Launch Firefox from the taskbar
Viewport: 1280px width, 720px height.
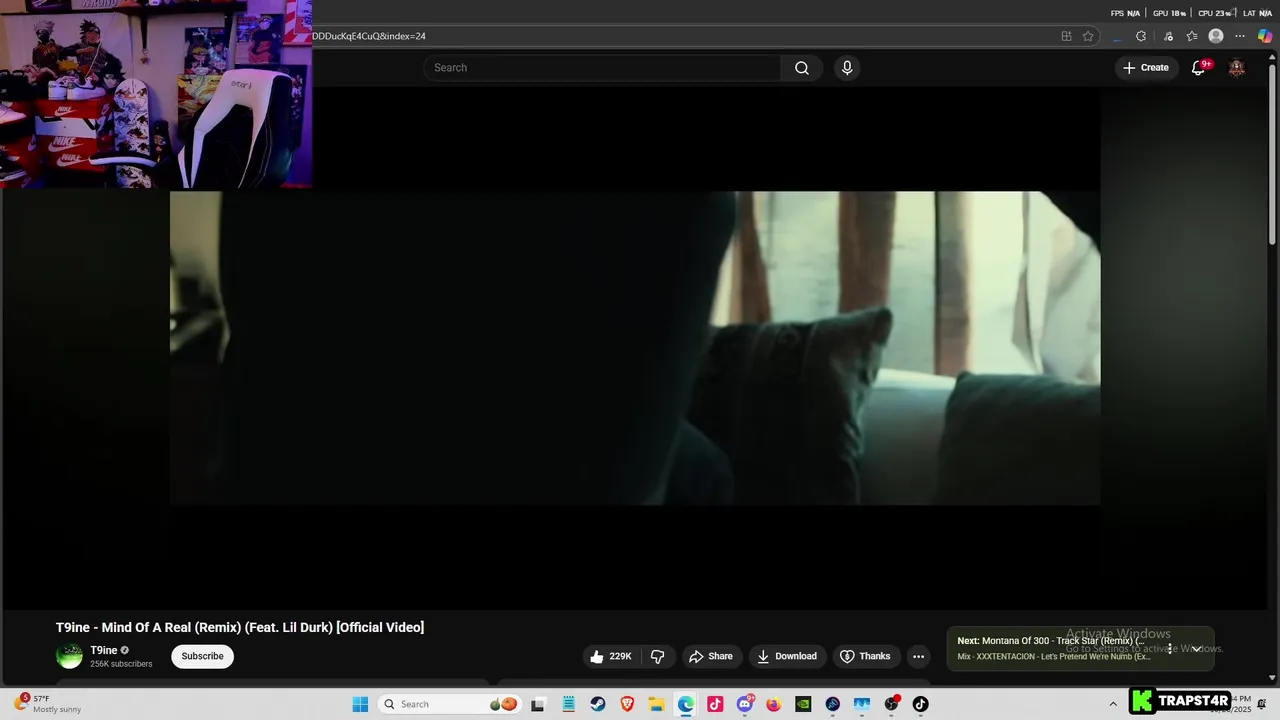tap(773, 704)
